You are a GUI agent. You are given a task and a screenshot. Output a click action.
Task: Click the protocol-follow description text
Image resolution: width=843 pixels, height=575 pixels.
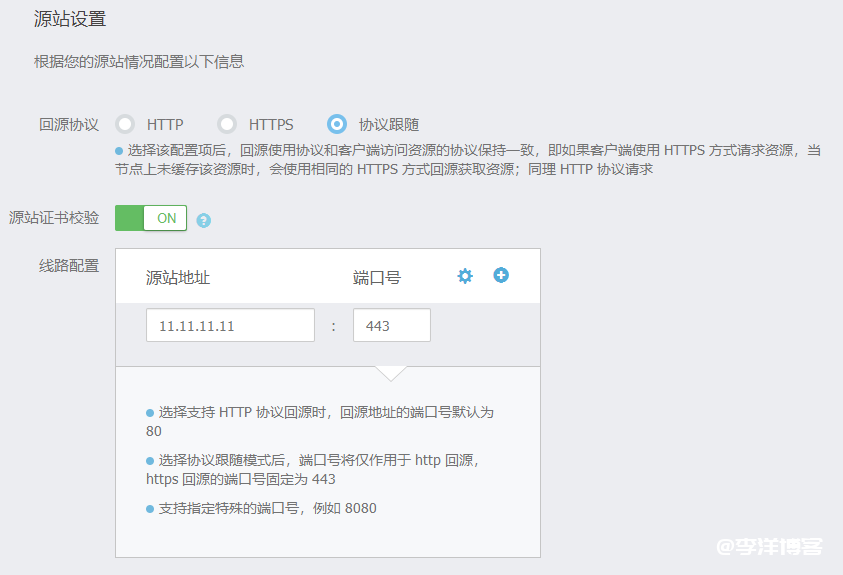[x=468, y=160]
